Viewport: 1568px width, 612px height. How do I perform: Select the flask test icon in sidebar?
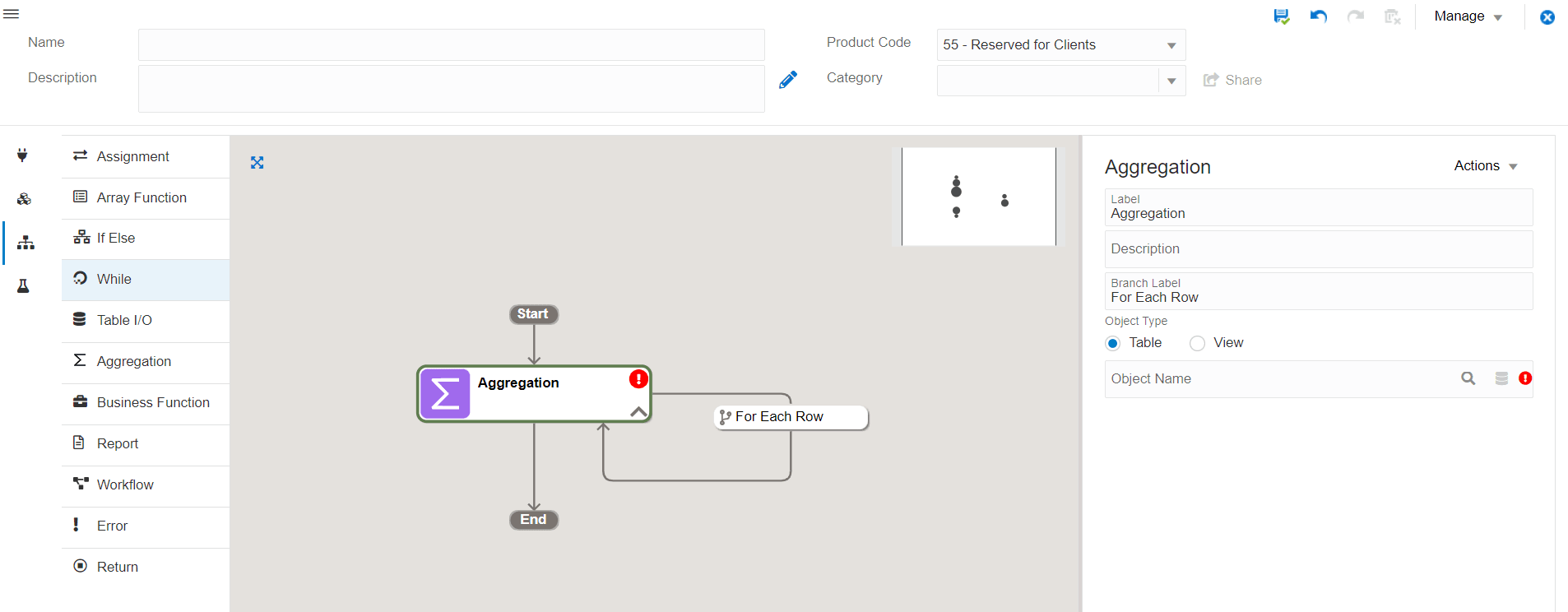tap(23, 286)
